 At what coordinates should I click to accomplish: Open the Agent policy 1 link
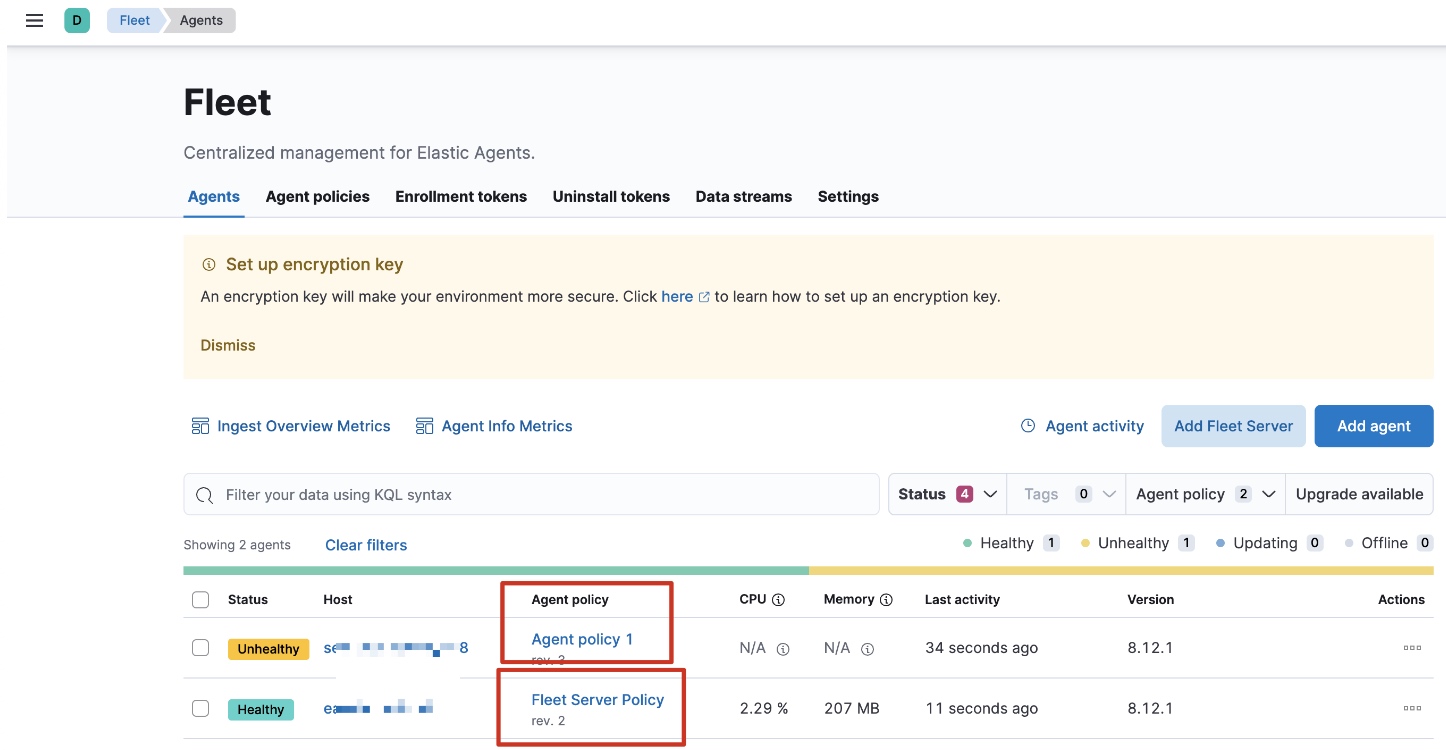point(582,639)
